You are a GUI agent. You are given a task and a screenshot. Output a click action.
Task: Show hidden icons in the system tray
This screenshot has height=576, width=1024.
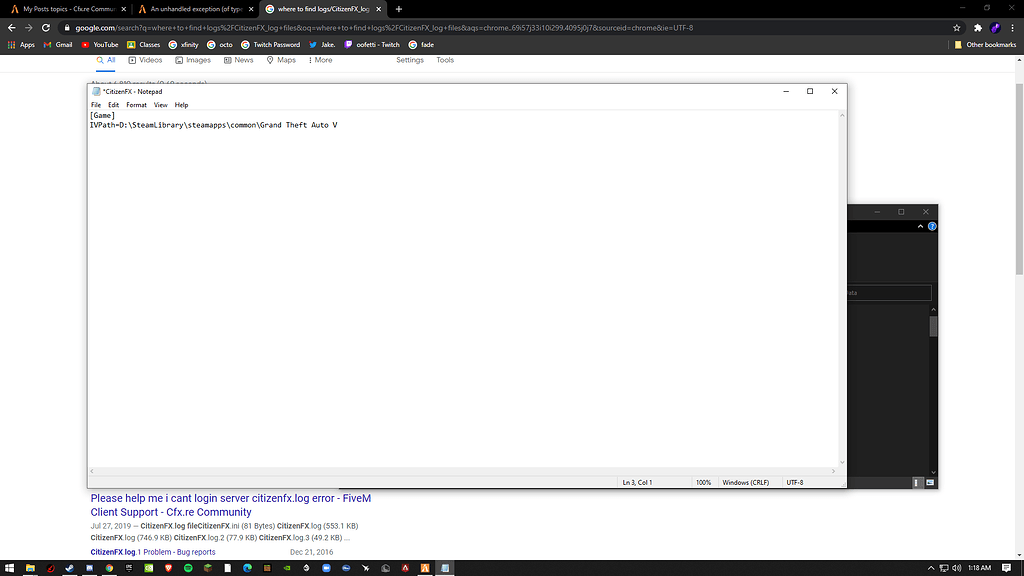[931, 569]
